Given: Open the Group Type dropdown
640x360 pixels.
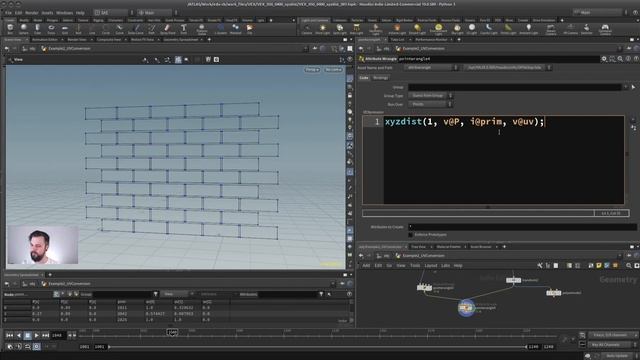Looking at the screenshot, I should click(430, 96).
